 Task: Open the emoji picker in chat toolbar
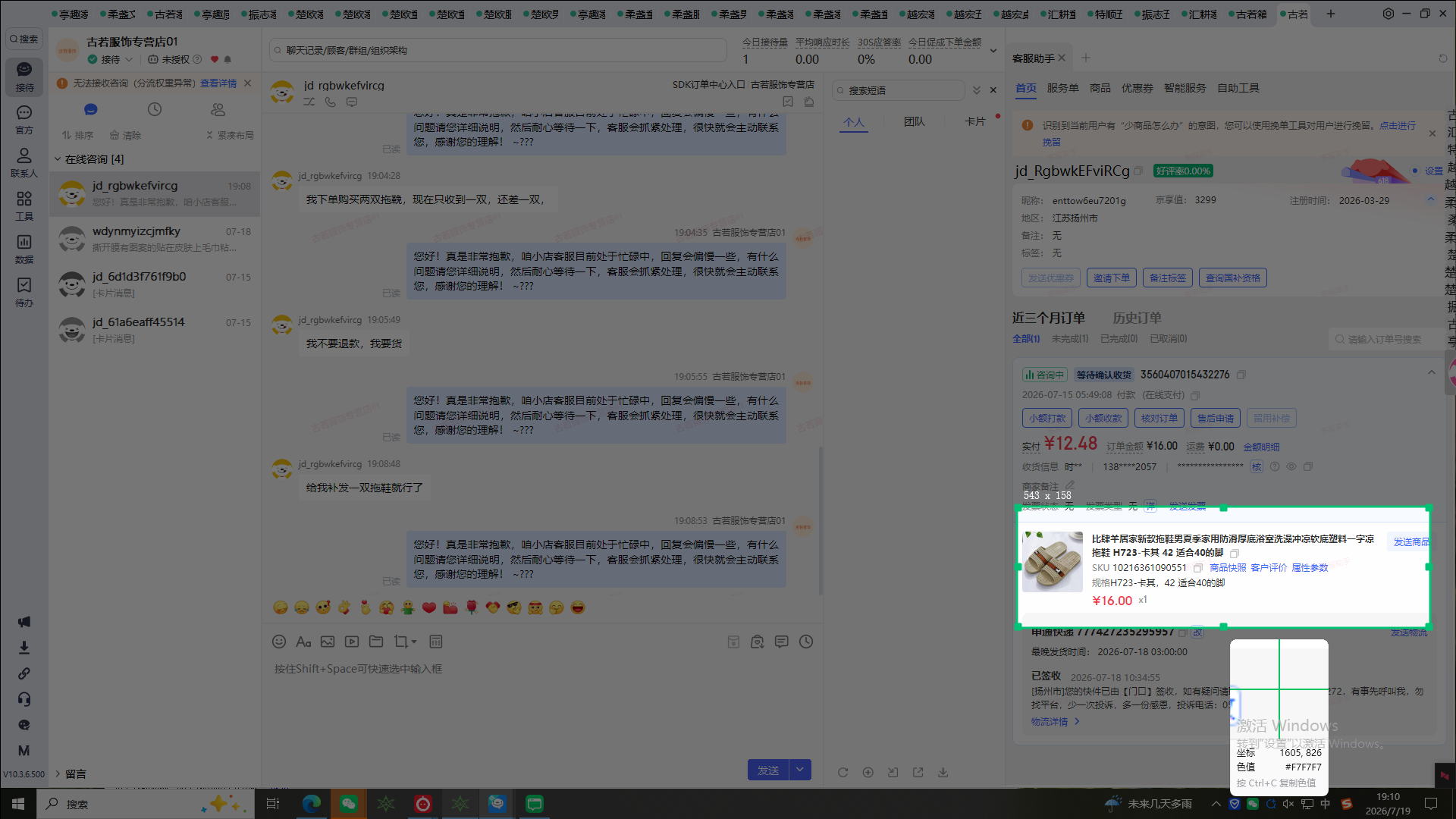tap(279, 642)
